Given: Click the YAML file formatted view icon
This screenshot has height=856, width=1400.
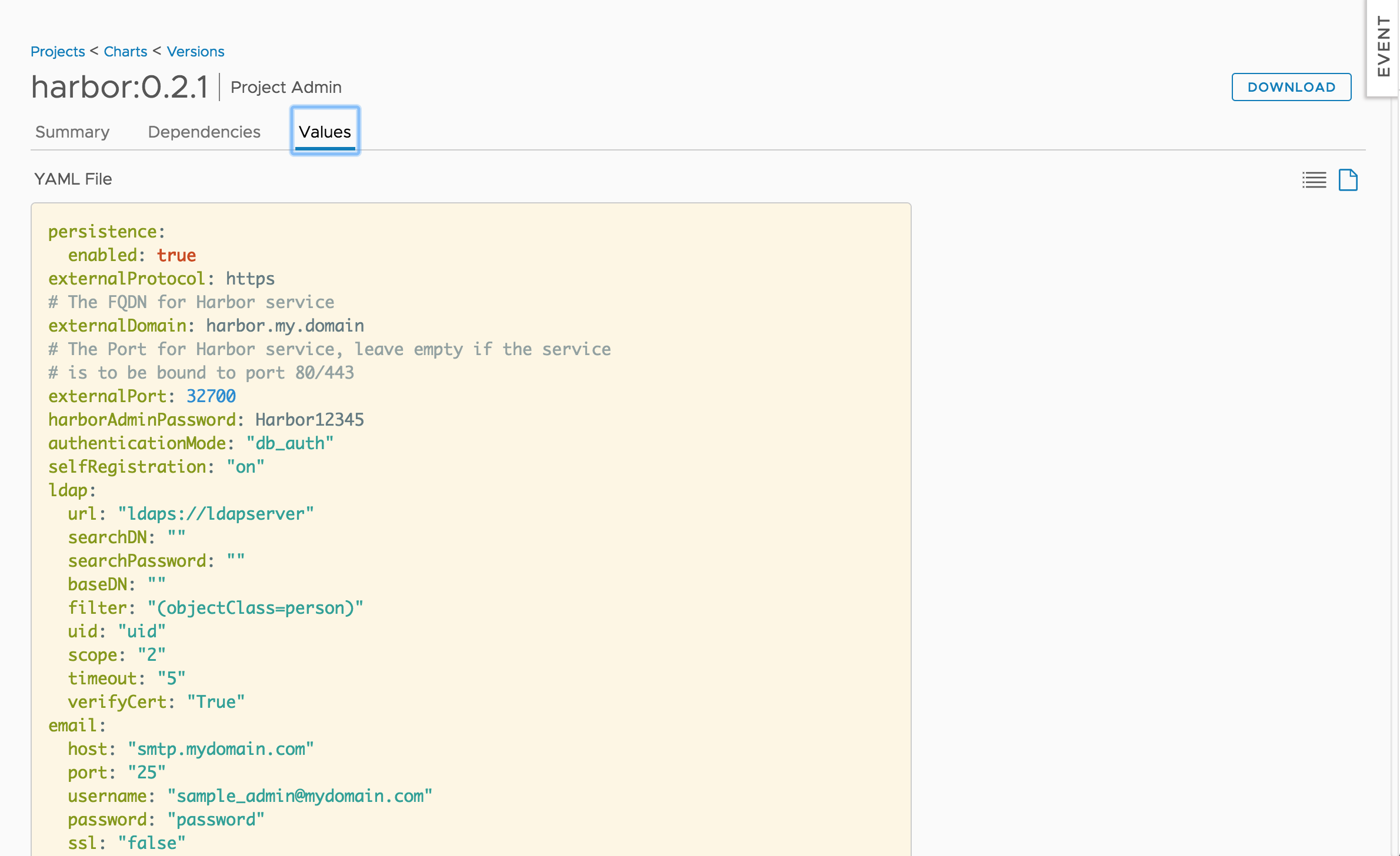Looking at the screenshot, I should click(x=1347, y=180).
